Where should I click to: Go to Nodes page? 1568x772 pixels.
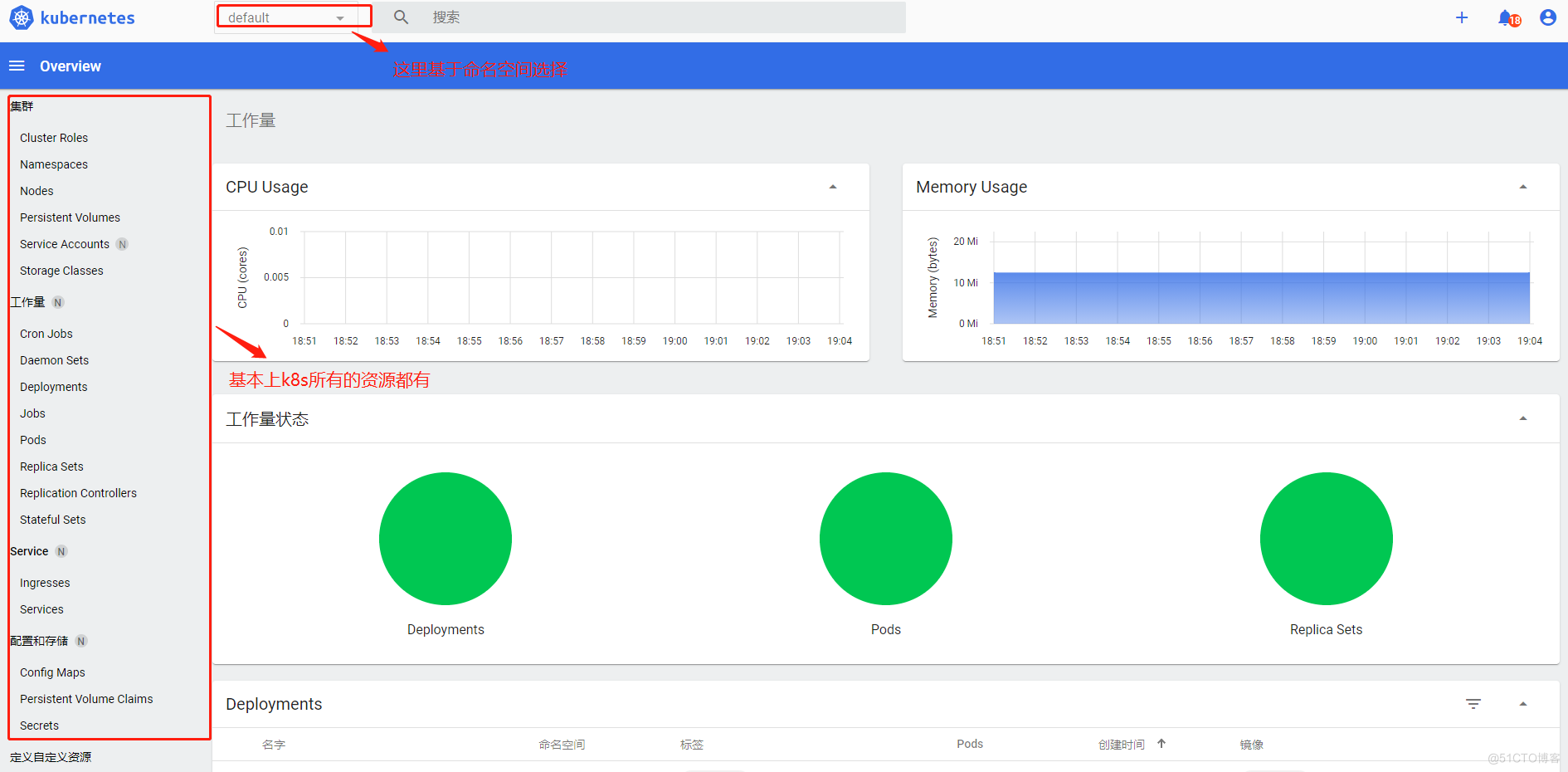click(37, 191)
